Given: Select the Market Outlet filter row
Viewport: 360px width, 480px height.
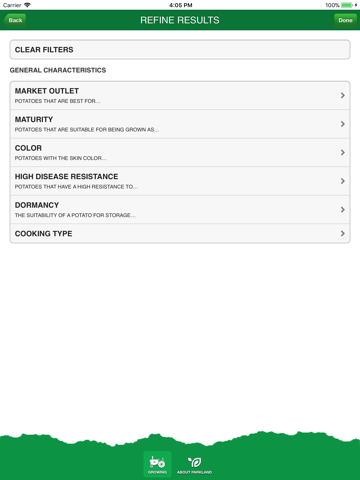Looking at the screenshot, I should coord(180,95).
